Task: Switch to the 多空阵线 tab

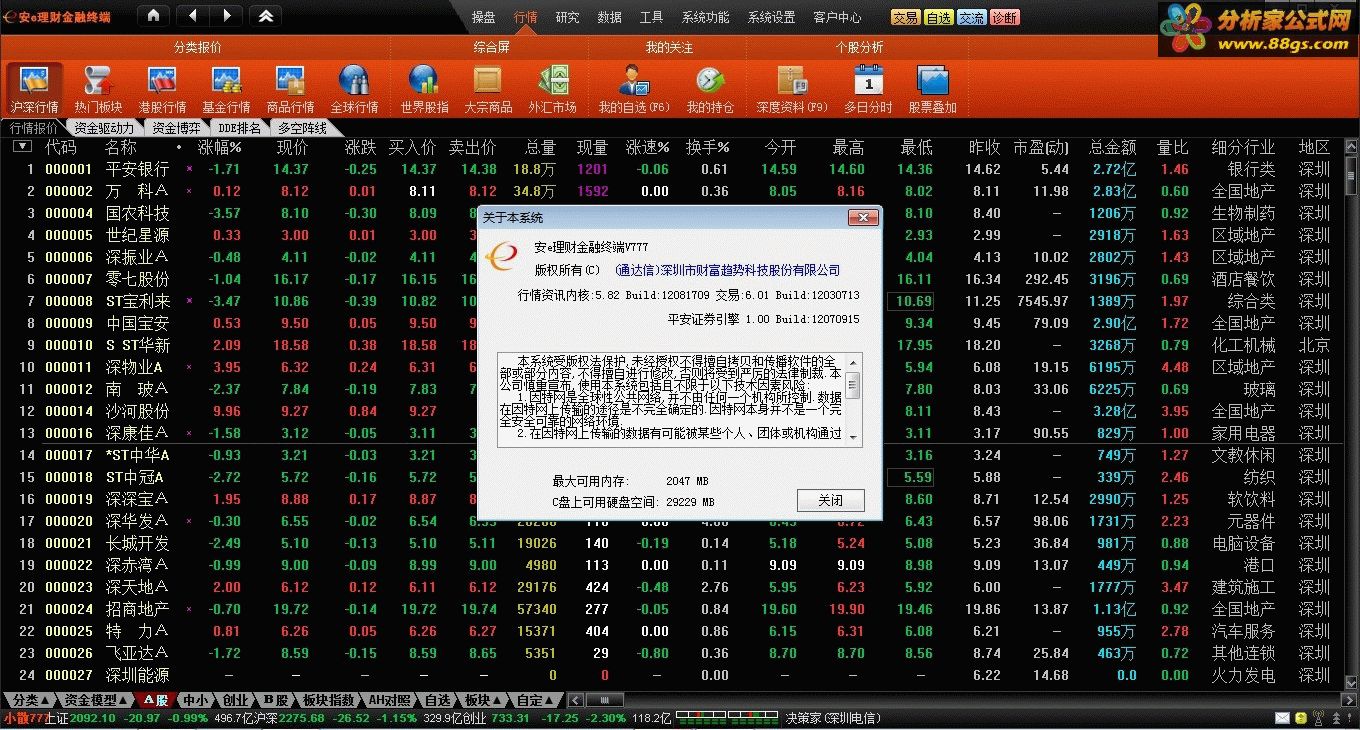Action: tap(303, 128)
